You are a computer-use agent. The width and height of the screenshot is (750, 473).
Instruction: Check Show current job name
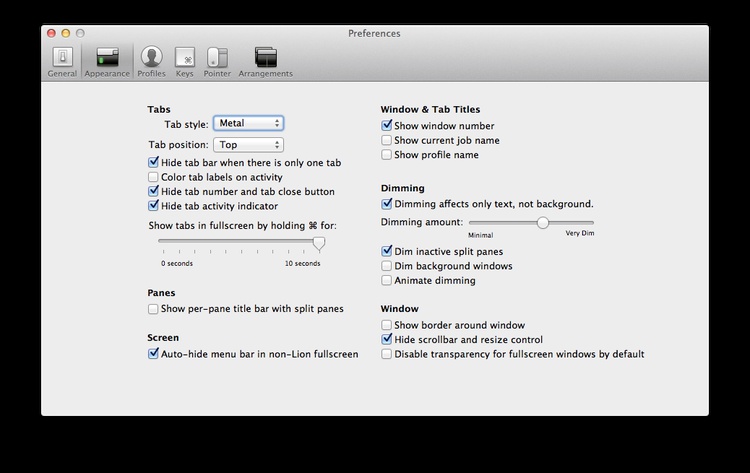(x=387, y=141)
